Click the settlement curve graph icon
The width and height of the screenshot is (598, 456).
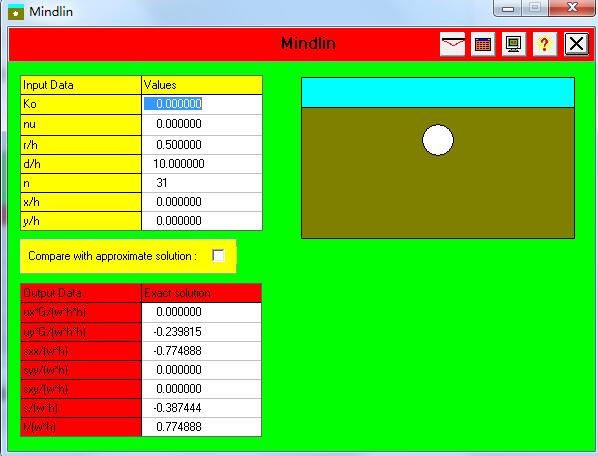(x=452, y=44)
